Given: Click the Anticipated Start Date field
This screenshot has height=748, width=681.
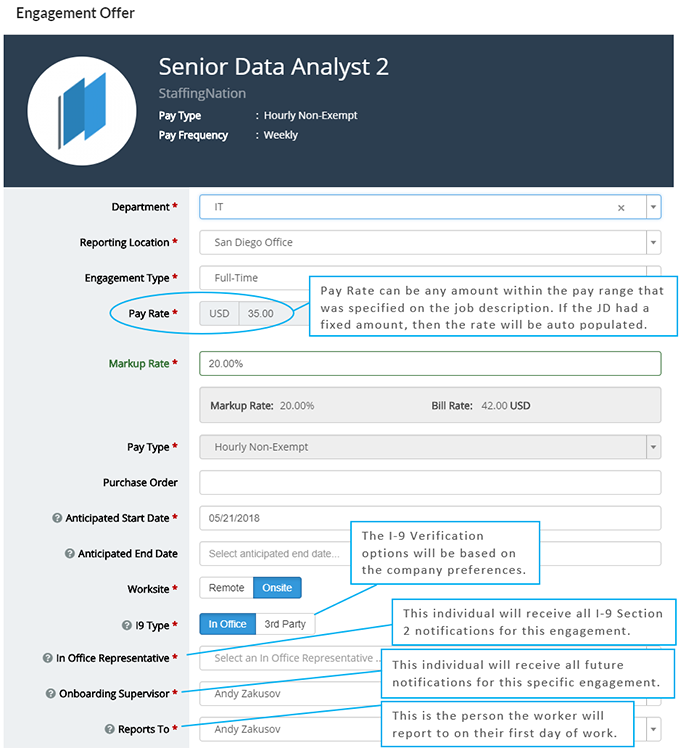Looking at the screenshot, I should click(x=430, y=518).
